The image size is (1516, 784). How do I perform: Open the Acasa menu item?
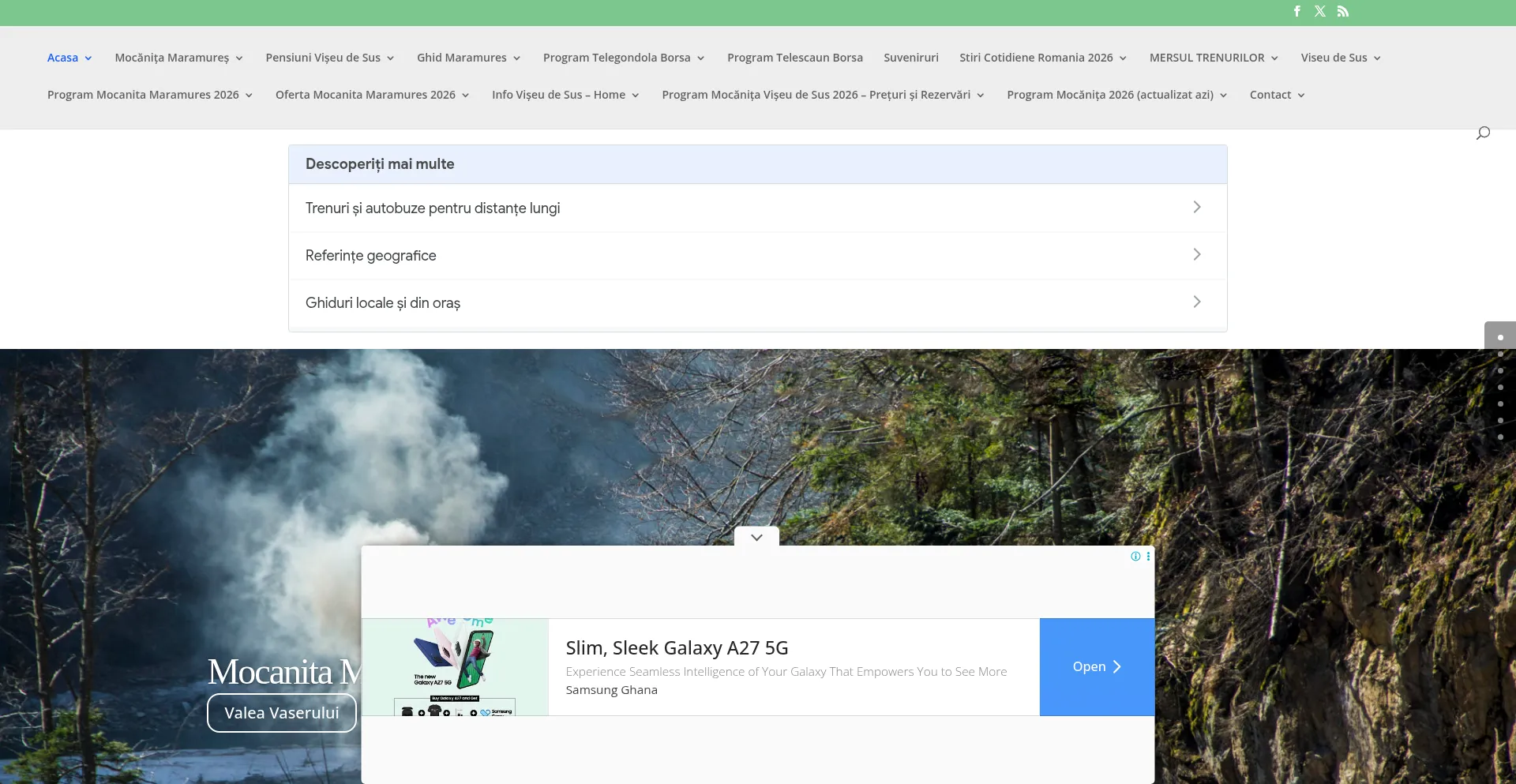[x=62, y=58]
